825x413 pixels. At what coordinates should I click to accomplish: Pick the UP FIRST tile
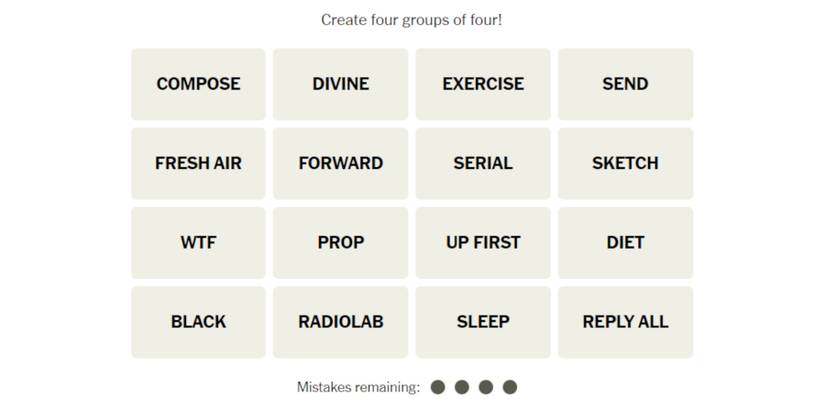click(483, 242)
